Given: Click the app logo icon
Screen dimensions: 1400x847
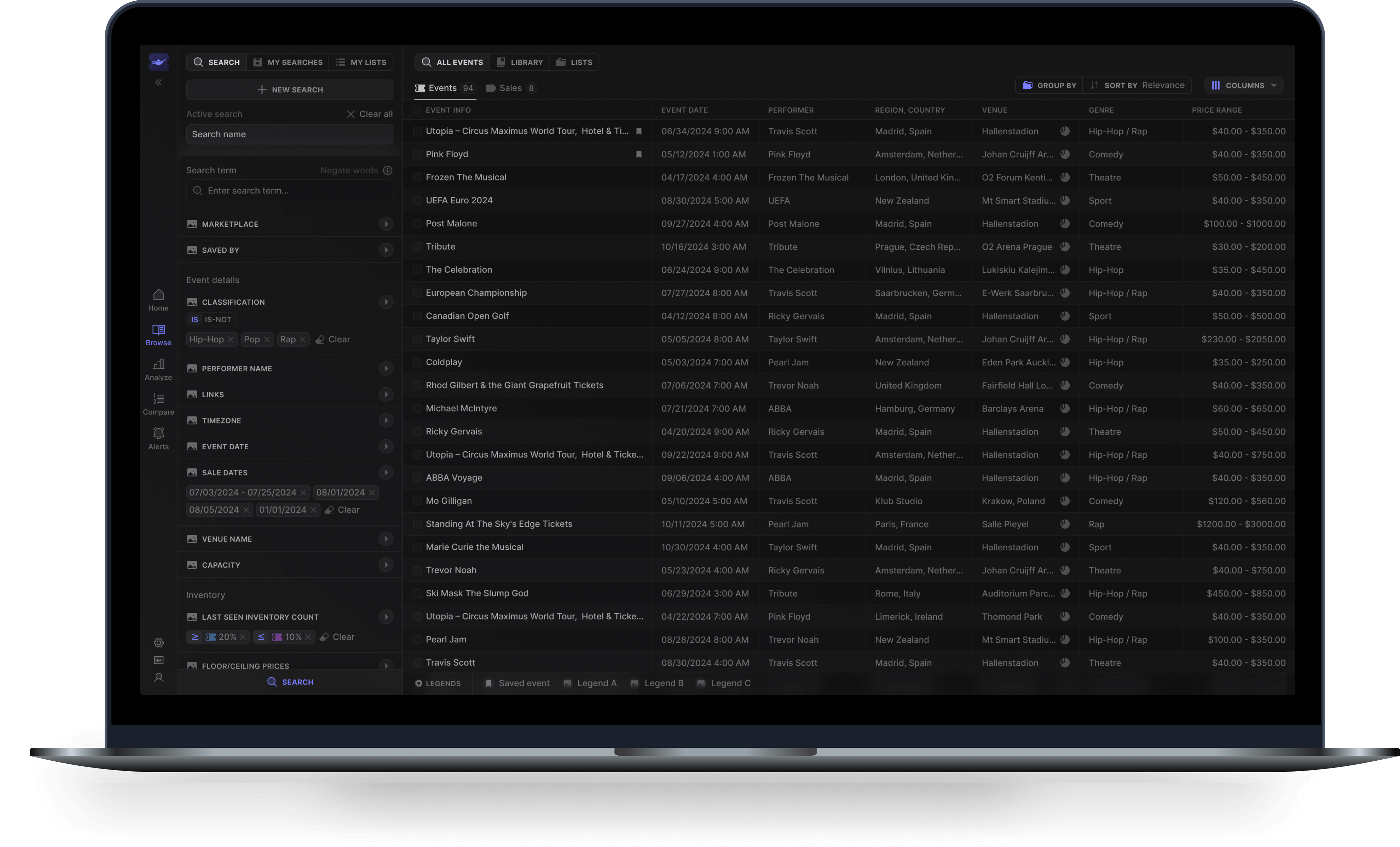Looking at the screenshot, I should point(159,62).
